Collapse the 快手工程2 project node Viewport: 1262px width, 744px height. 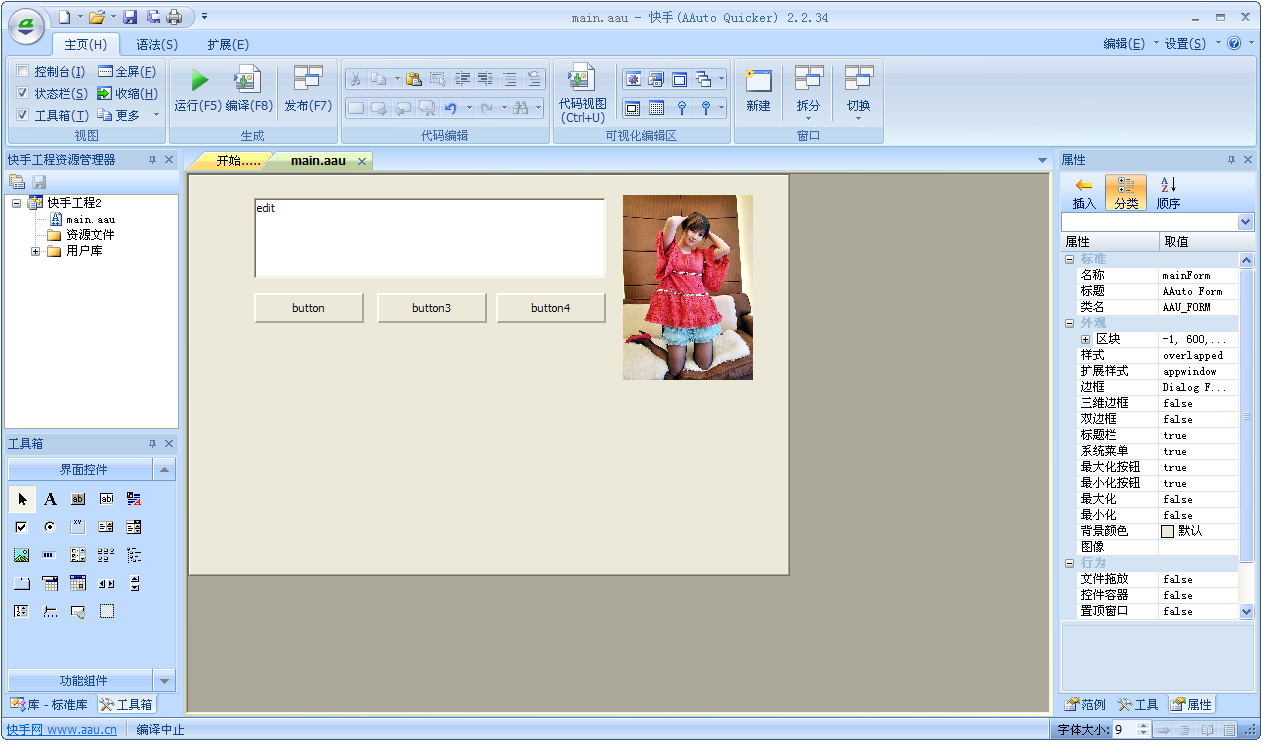point(16,203)
